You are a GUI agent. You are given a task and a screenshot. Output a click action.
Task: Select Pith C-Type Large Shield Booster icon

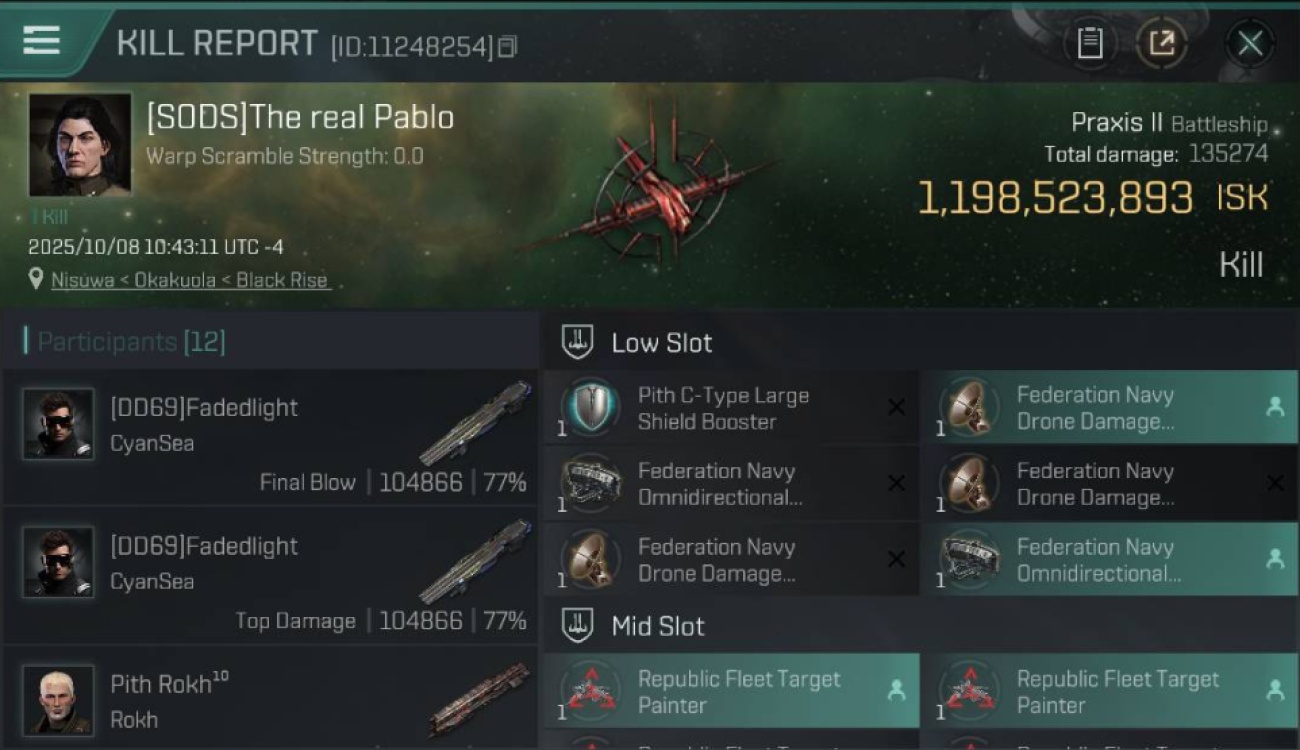[x=590, y=408]
